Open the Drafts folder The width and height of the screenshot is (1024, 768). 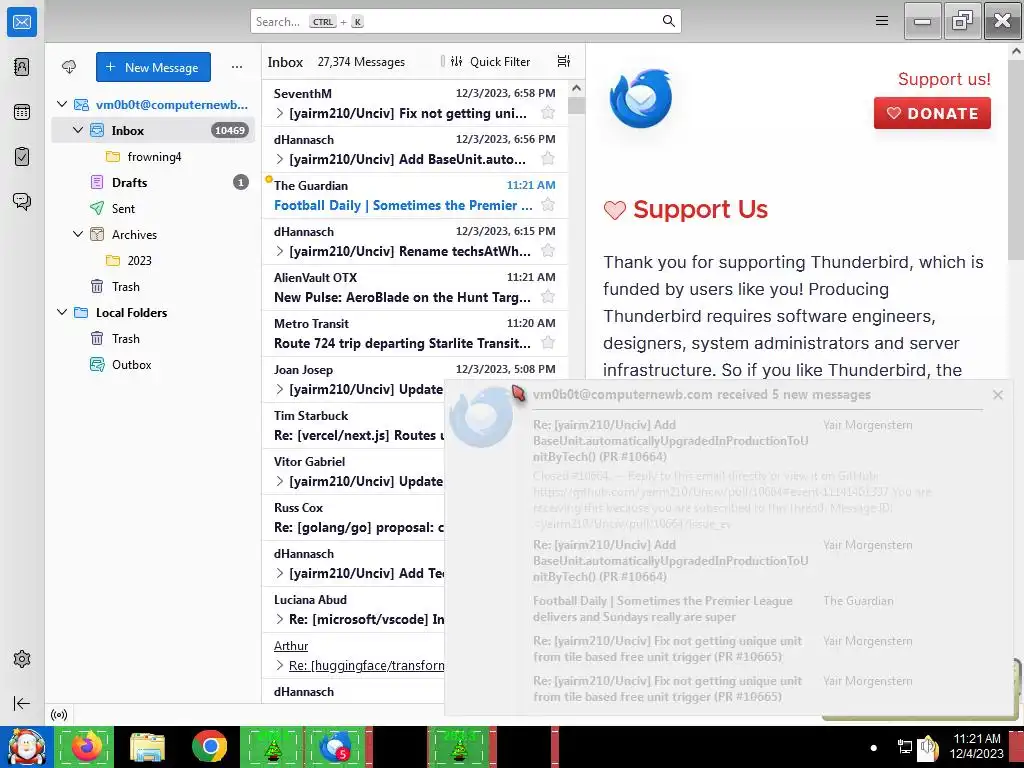[x=153, y=182]
